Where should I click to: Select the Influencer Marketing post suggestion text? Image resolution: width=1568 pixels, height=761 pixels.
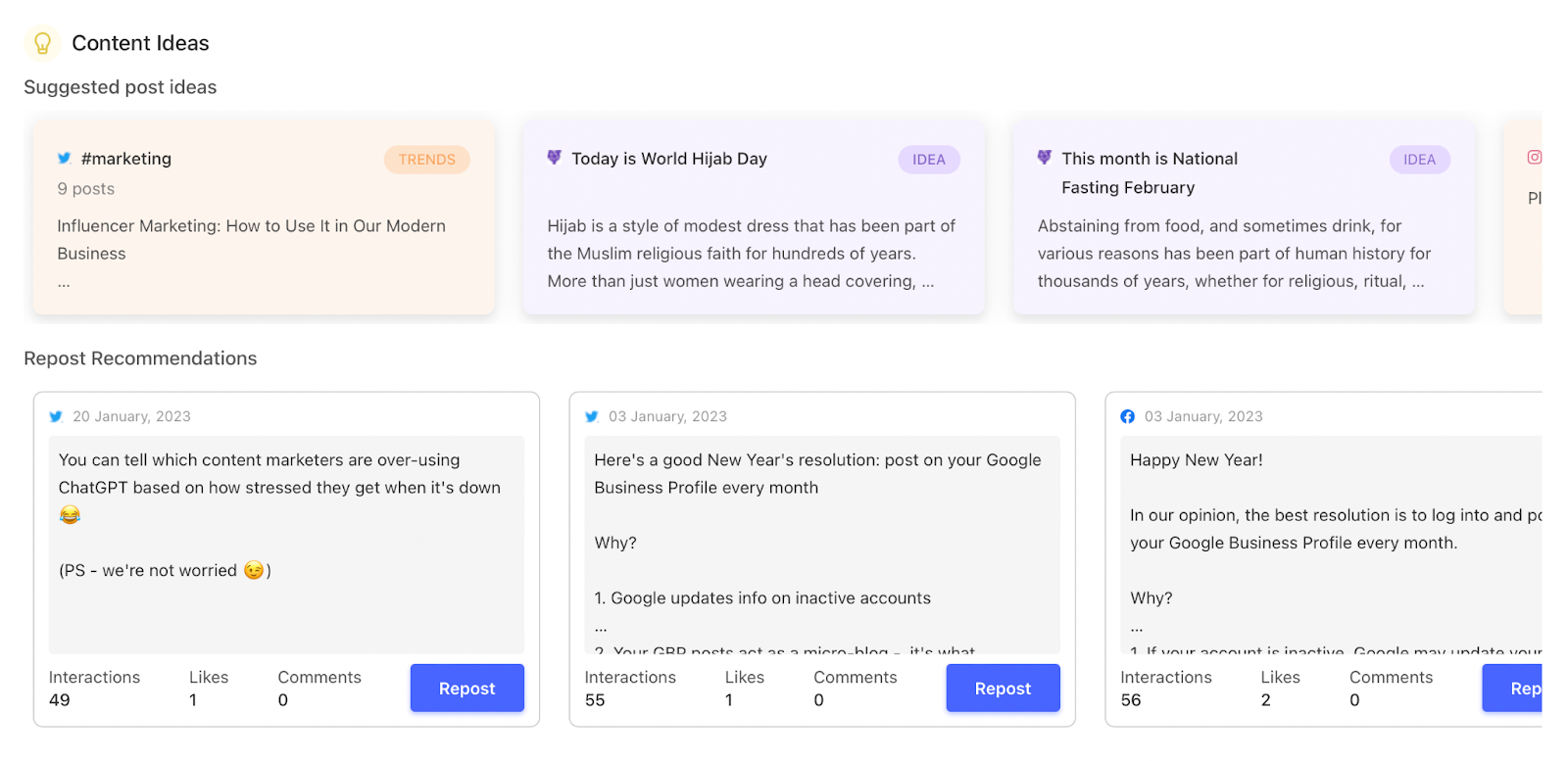(251, 239)
